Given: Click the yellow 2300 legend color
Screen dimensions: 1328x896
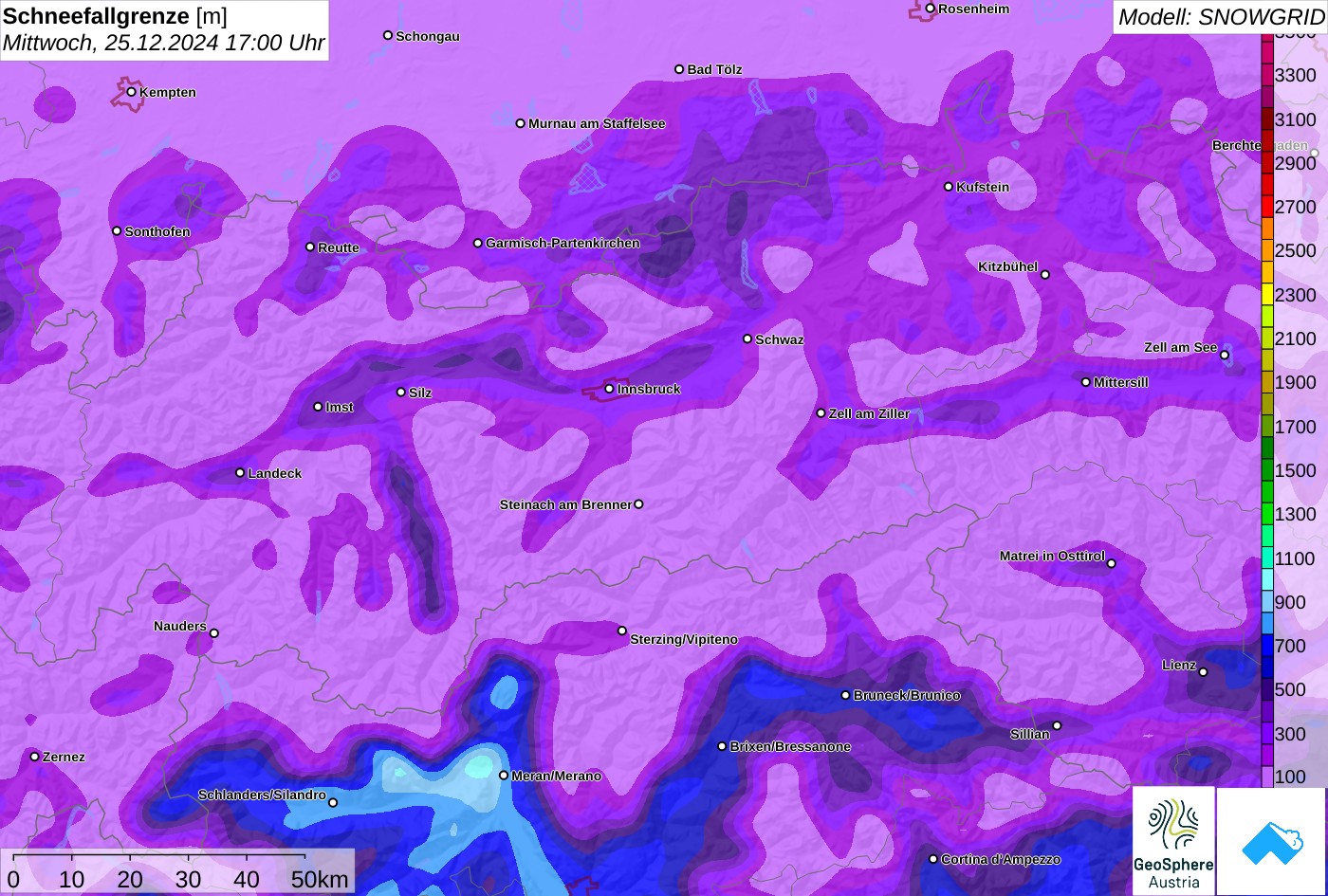Looking at the screenshot, I should (1266, 295).
